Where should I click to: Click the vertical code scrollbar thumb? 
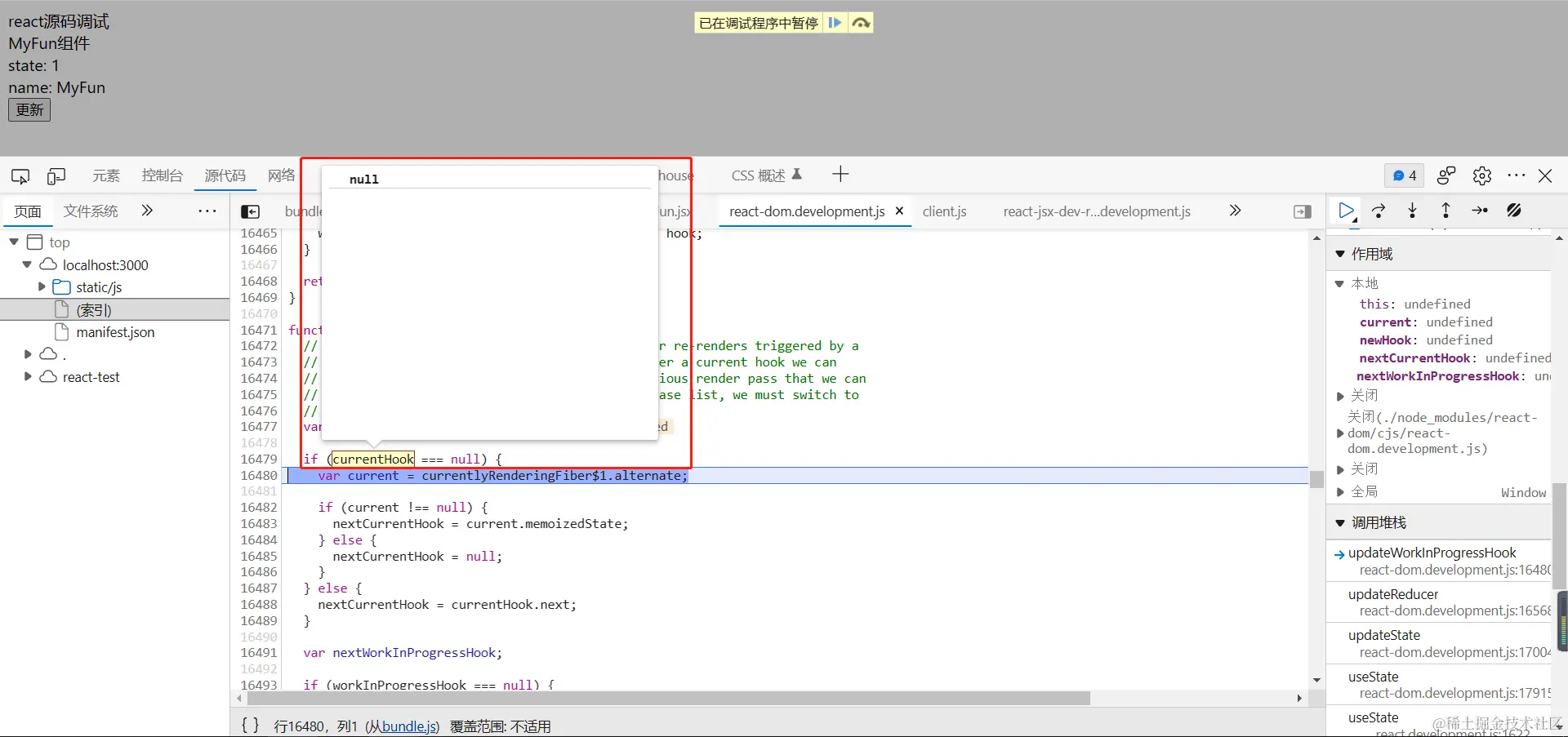pyautogui.click(x=1316, y=479)
